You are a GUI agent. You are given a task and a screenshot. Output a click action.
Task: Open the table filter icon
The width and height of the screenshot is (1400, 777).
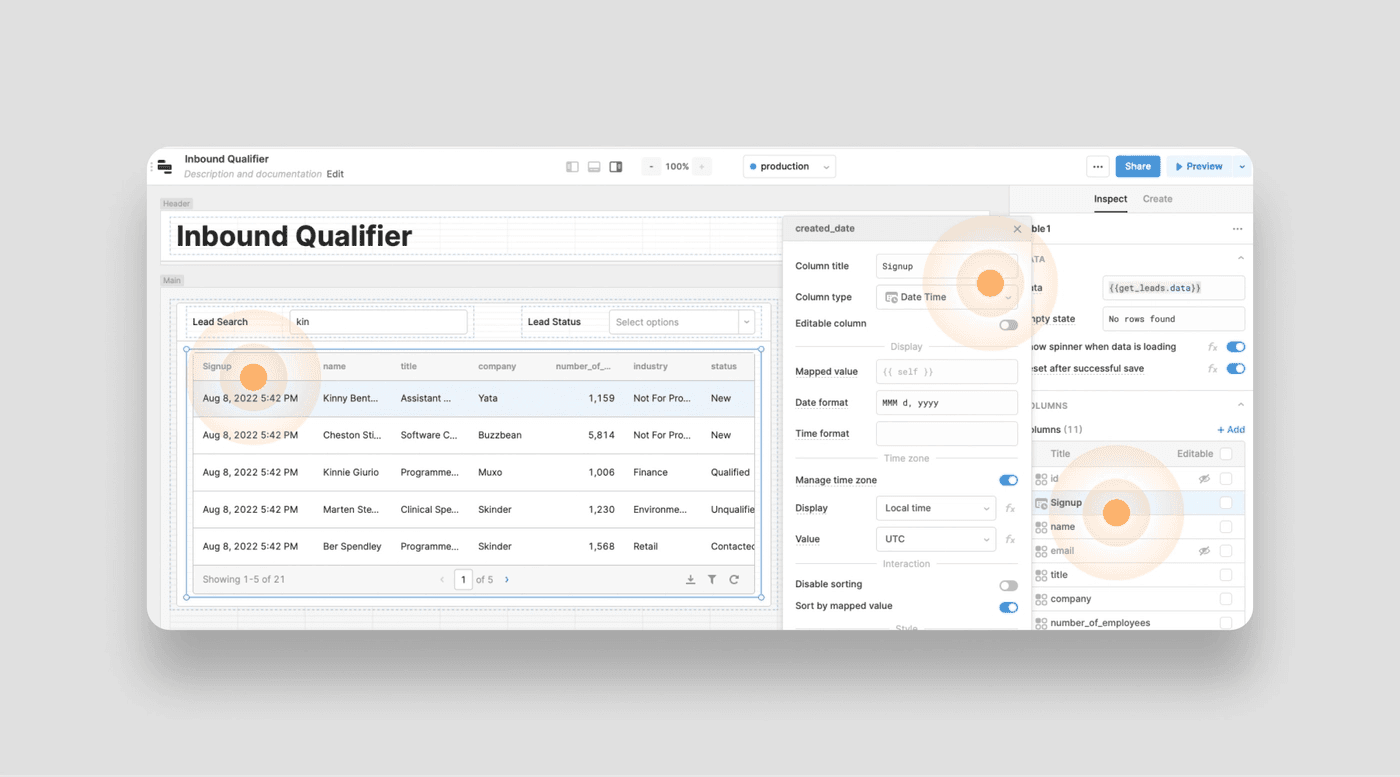[x=712, y=580]
